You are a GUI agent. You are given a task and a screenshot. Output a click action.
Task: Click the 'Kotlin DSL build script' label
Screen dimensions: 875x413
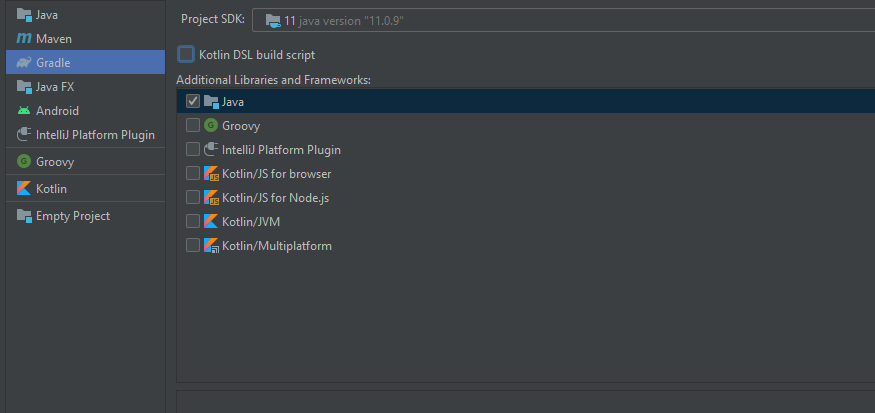click(x=257, y=55)
